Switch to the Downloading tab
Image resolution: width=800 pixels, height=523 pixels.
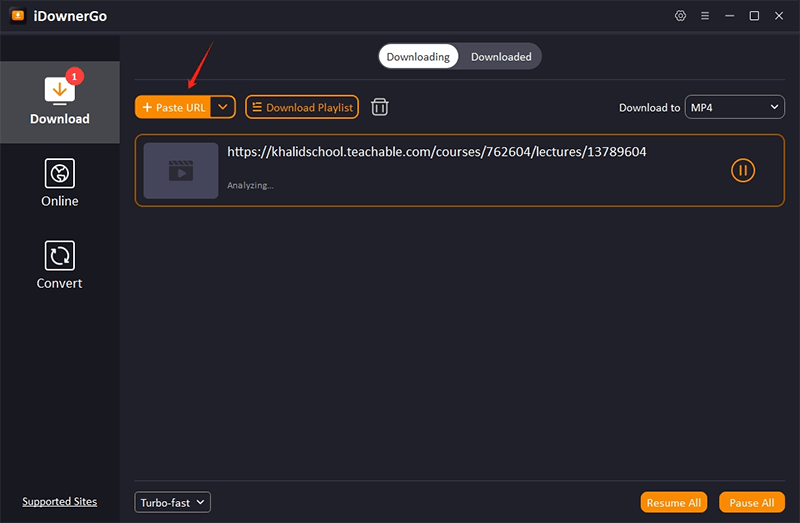(418, 57)
